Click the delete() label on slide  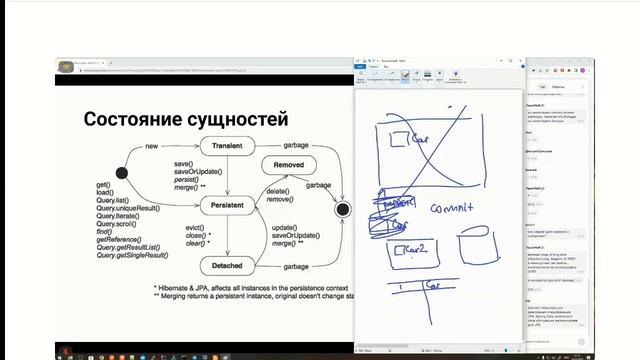click(x=278, y=191)
